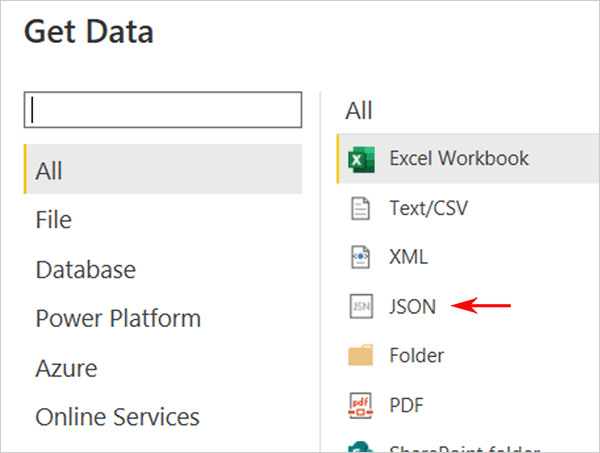
Task: Choose the Text/CSV connector label
Action: 428,208
